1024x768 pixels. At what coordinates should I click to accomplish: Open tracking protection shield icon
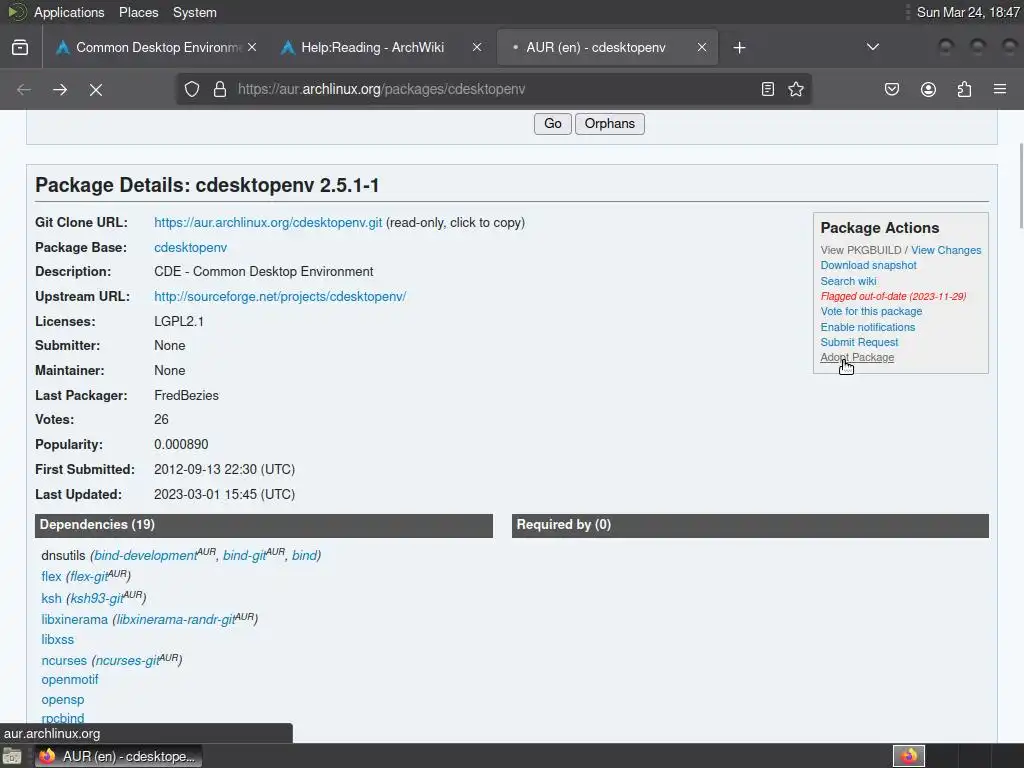(191, 89)
